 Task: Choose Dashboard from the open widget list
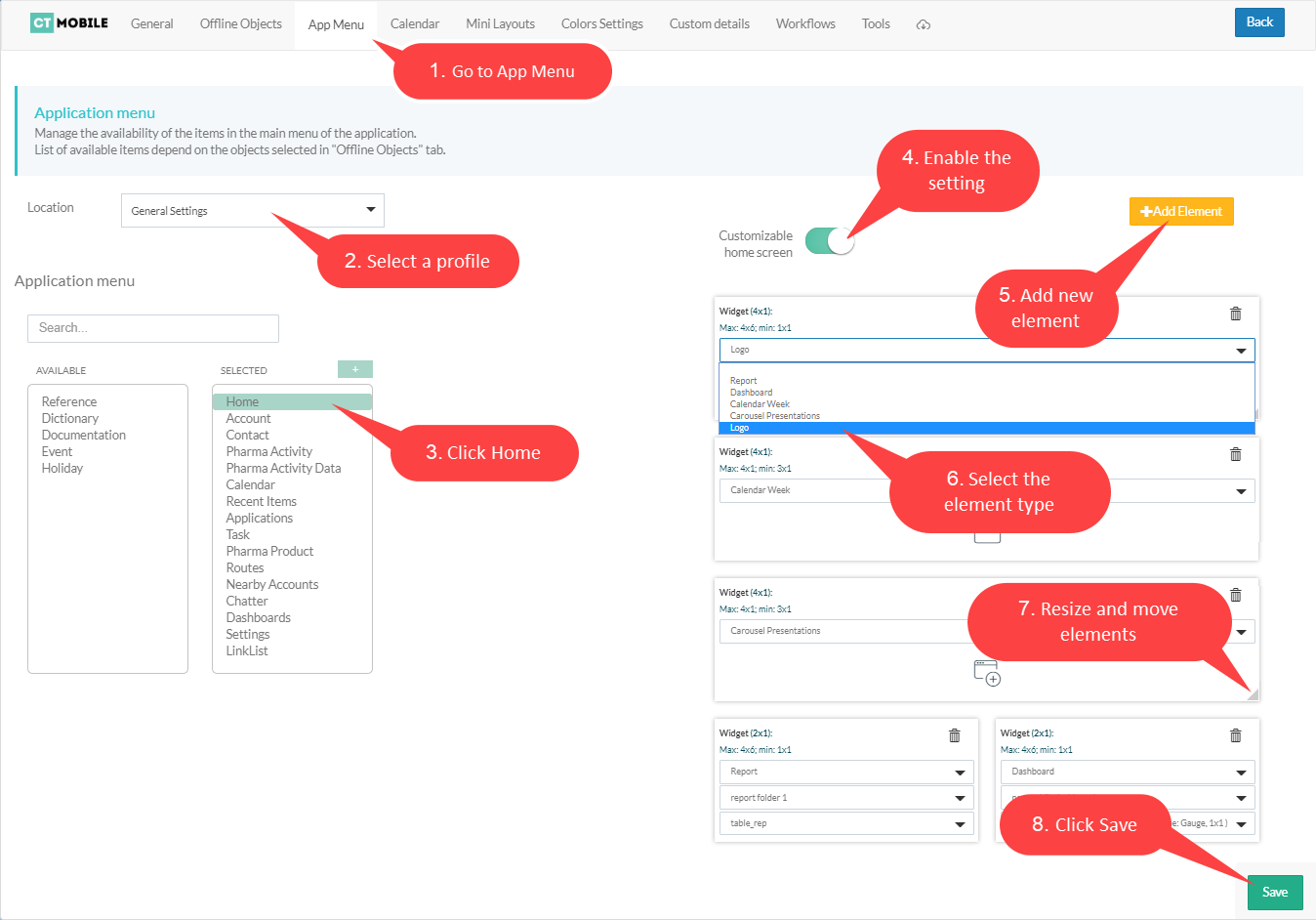click(x=752, y=393)
